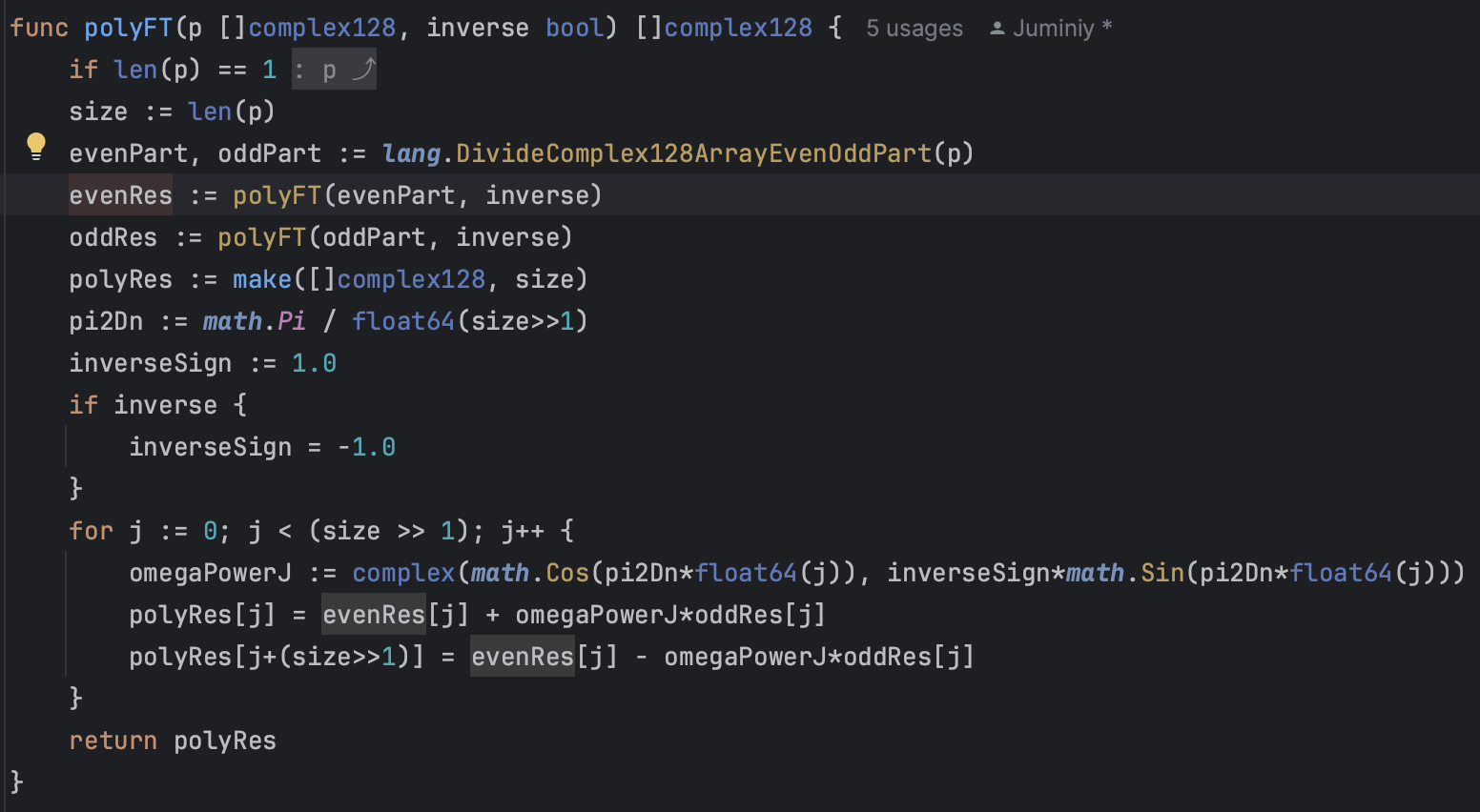Click function name polyFT in the declaration

point(129,28)
